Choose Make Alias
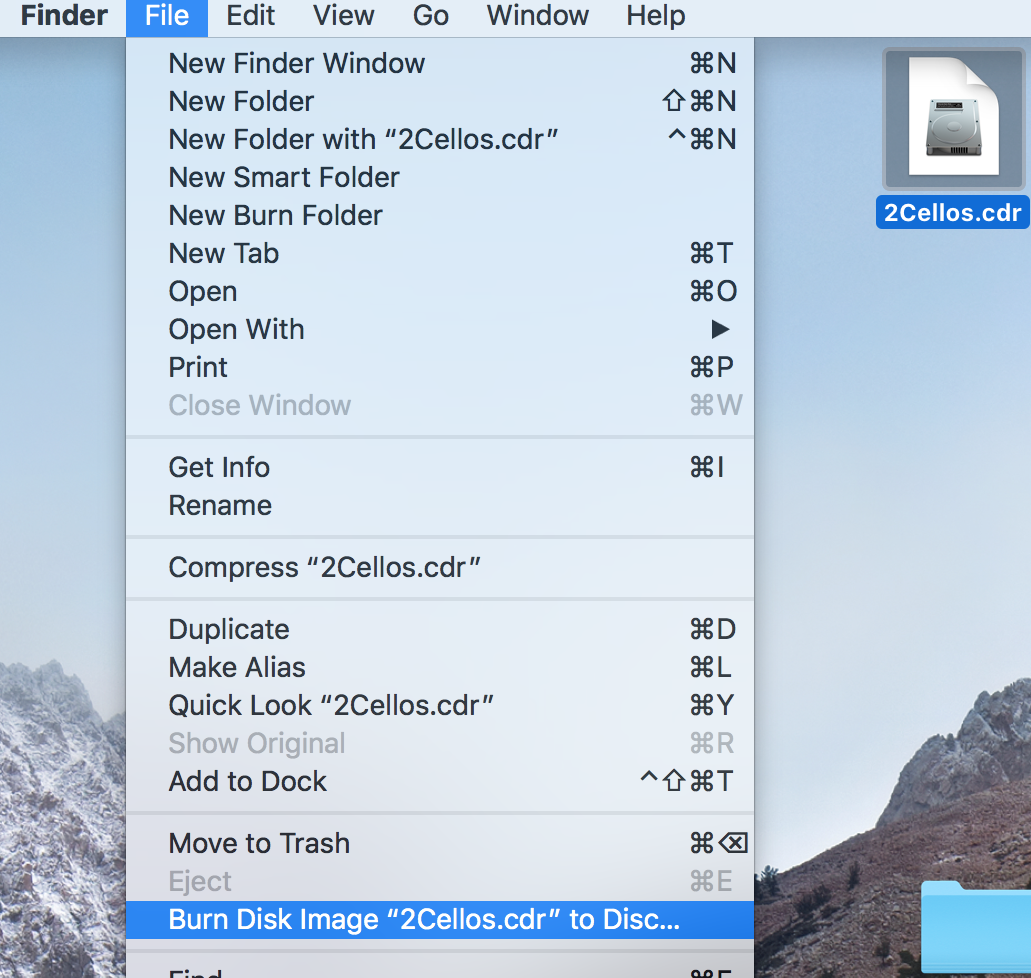 440,668
